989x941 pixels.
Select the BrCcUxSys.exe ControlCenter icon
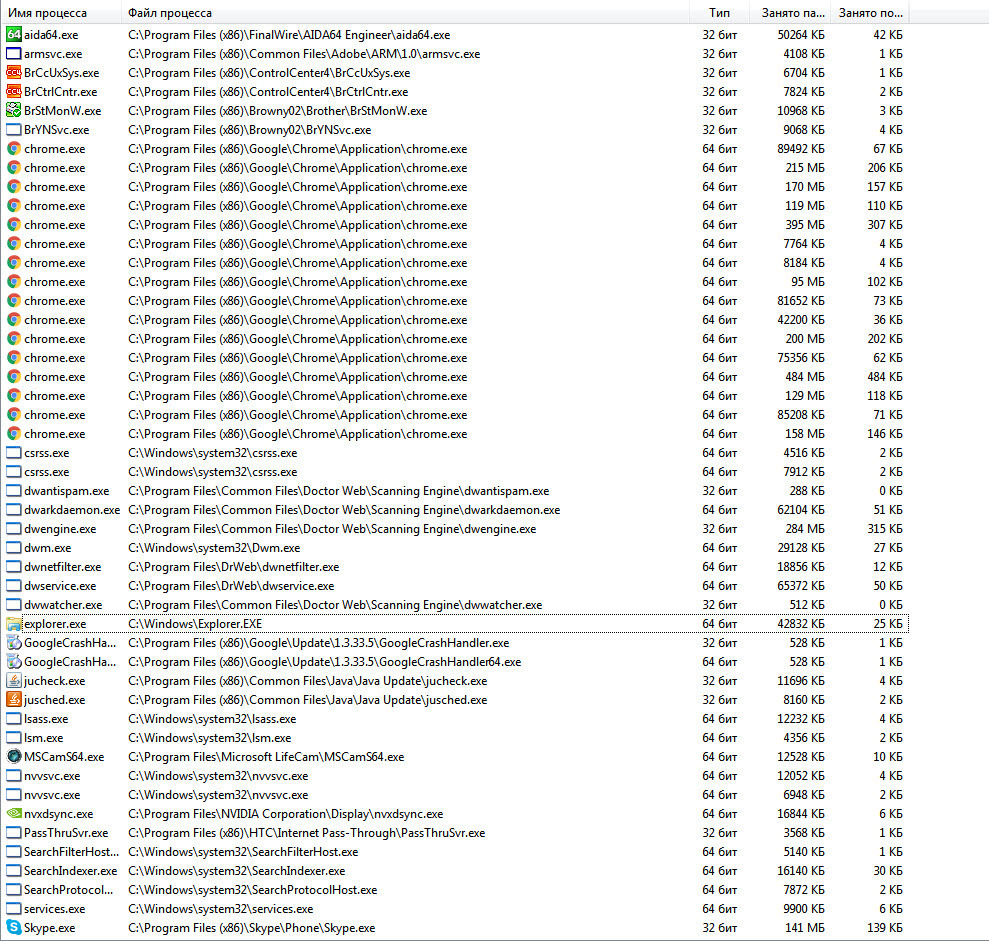pos(13,73)
